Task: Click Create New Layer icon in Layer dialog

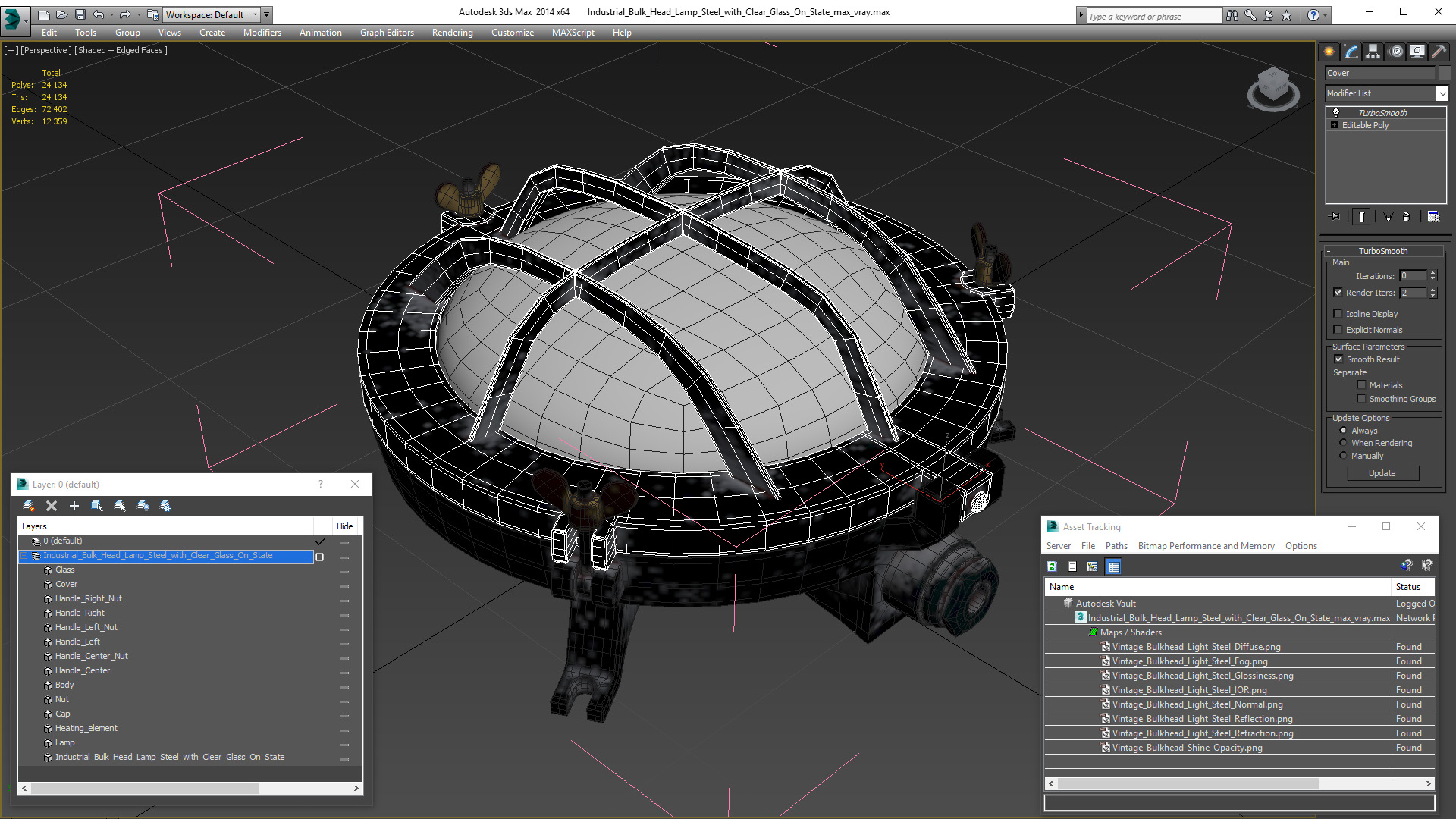Action: click(28, 506)
